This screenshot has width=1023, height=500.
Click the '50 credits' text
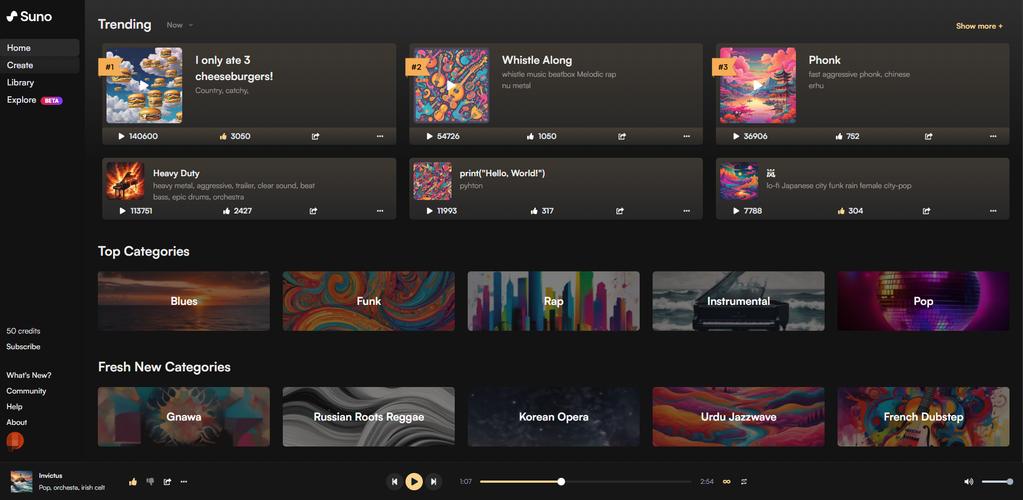(x=23, y=331)
